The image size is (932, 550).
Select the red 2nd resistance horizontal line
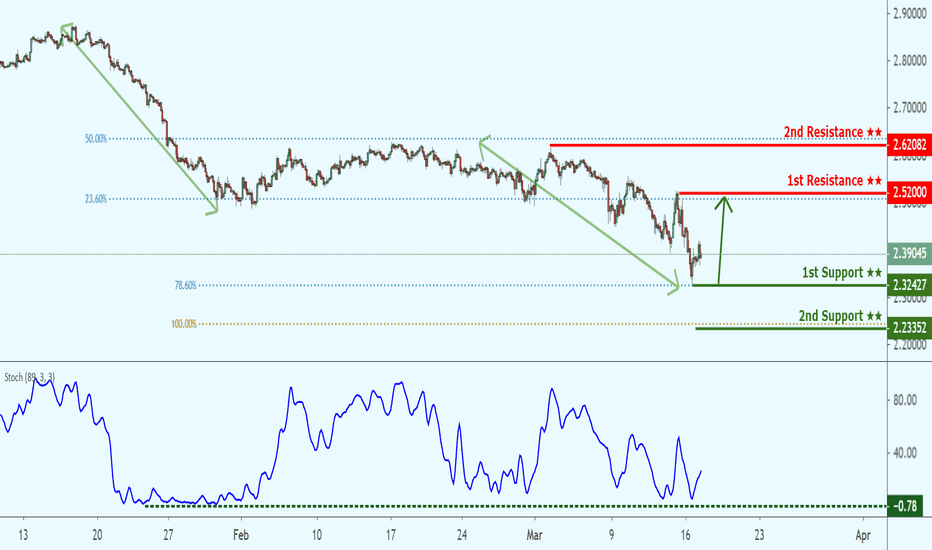[x=718, y=145]
